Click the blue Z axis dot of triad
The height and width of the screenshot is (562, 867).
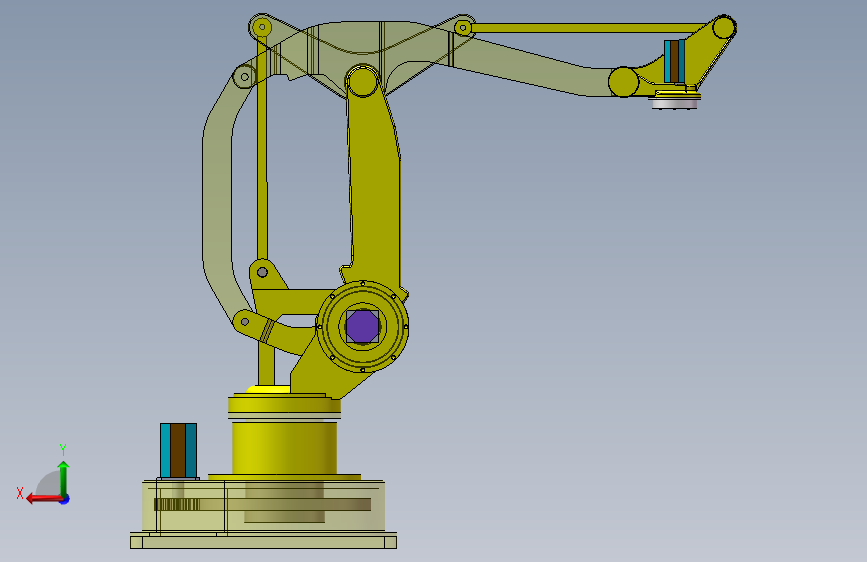[x=65, y=499]
